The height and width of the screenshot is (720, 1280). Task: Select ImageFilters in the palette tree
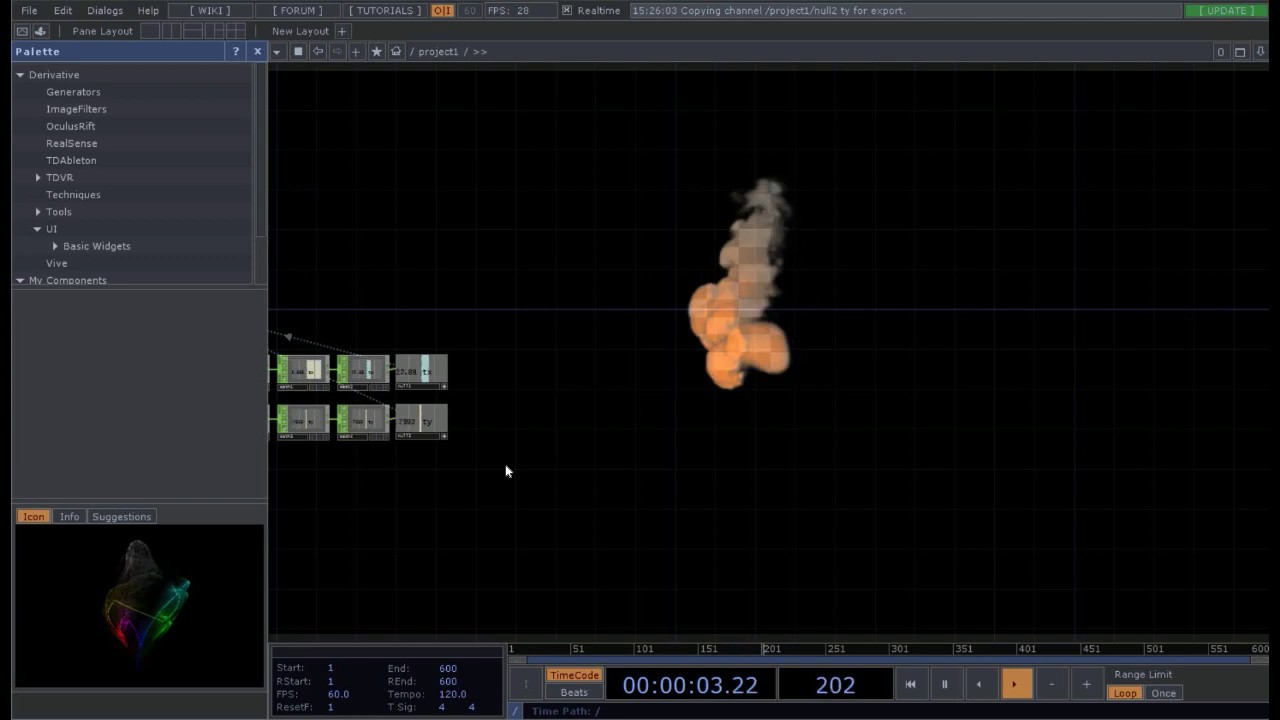point(76,109)
